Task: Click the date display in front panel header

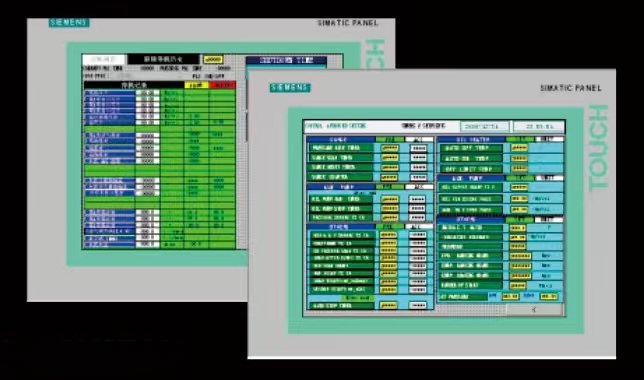Action: (485, 127)
